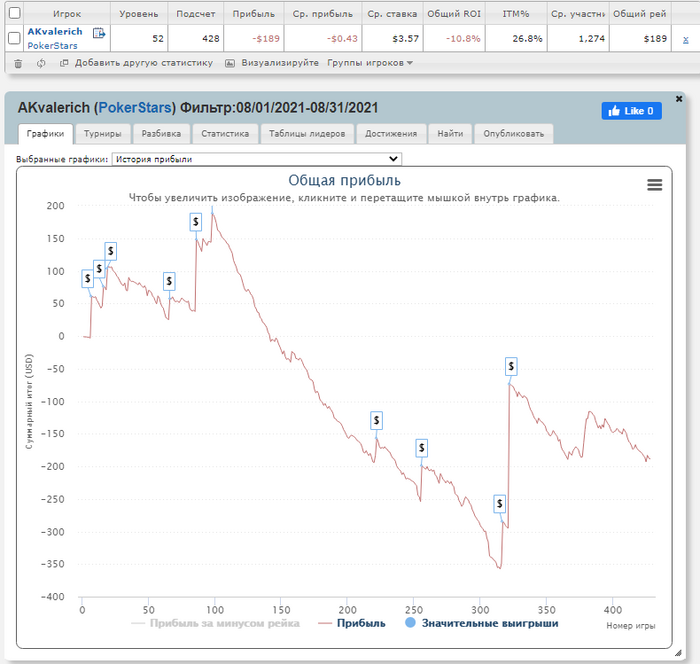Screen dimensions: 700x664
Task: Switch to the Достижения tab
Action: coord(391,134)
